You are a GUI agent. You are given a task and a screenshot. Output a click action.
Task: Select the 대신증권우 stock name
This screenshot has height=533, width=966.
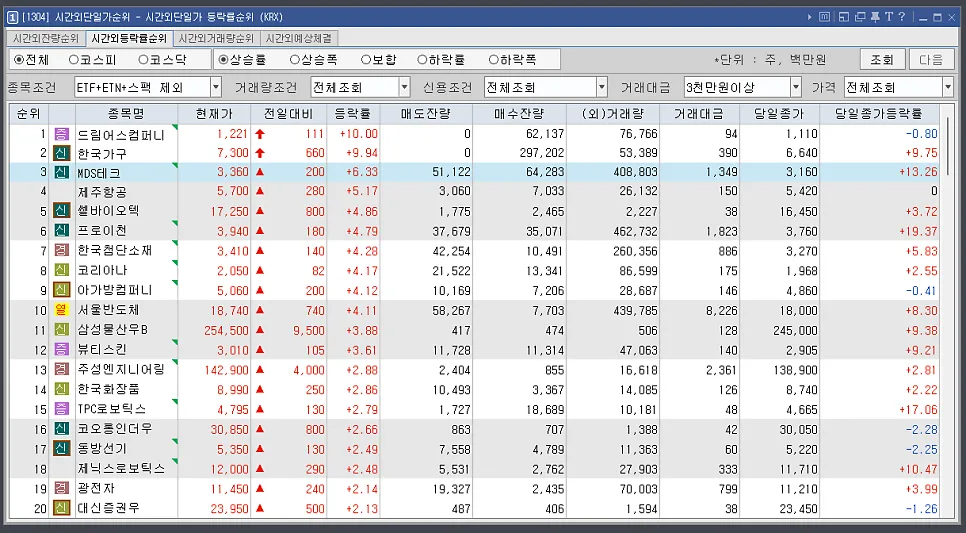click(x=108, y=508)
